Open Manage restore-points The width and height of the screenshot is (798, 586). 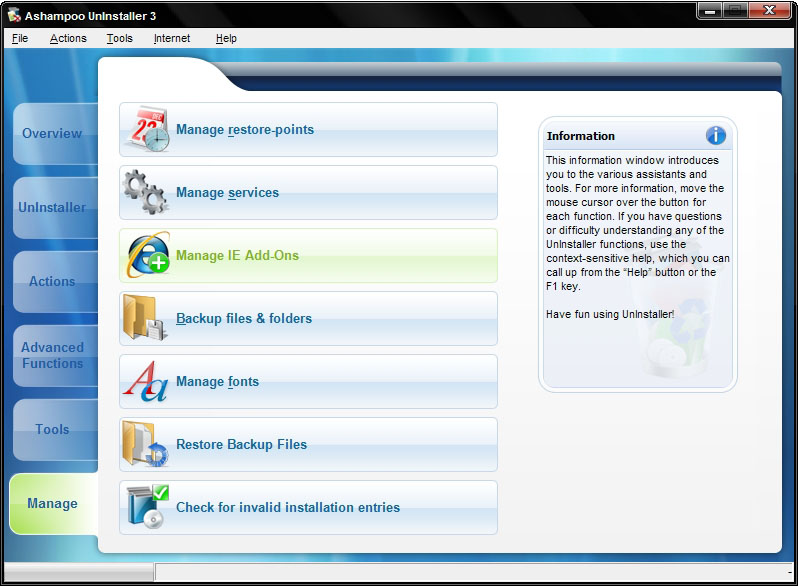click(308, 129)
